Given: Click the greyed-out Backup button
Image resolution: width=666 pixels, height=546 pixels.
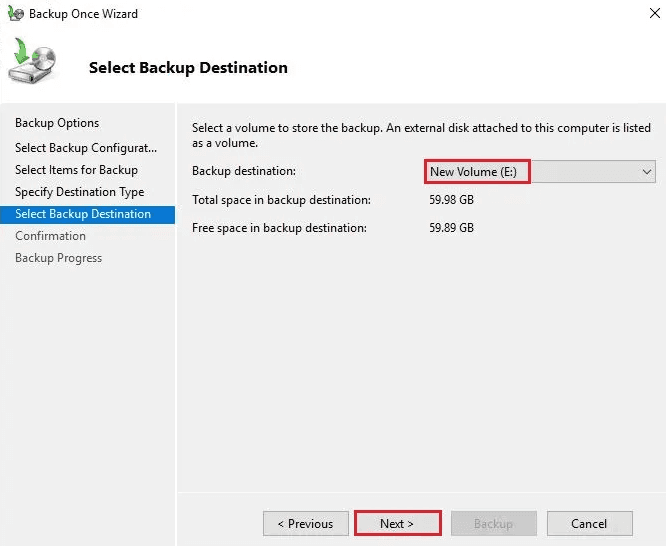Looking at the screenshot, I should [493, 524].
